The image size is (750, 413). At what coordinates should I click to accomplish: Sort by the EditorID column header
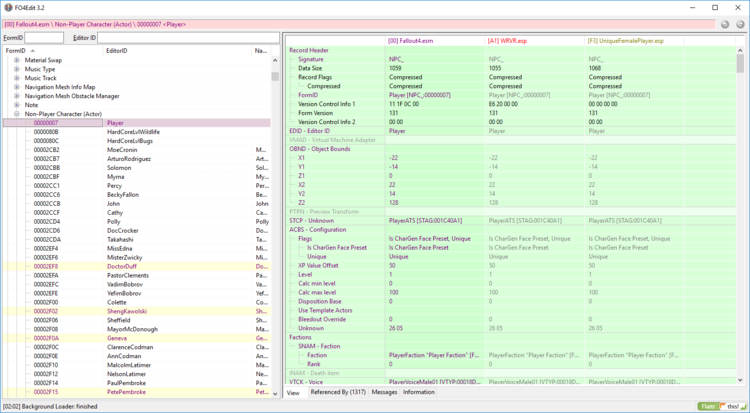[x=177, y=51]
